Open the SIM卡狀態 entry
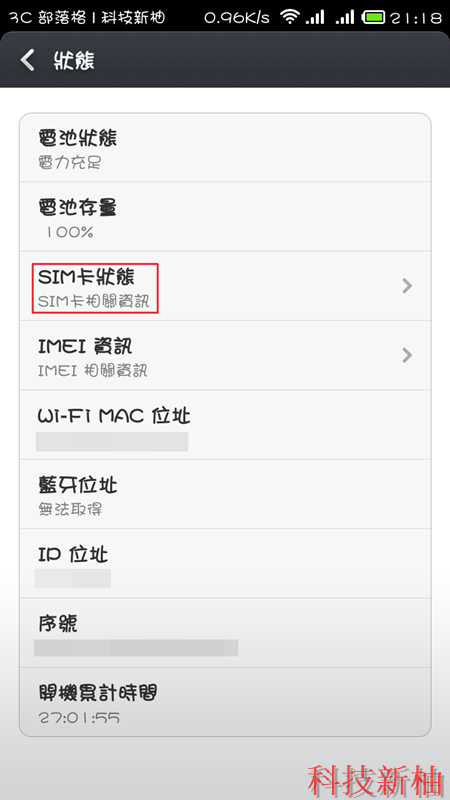Viewport: 450px width, 800px height. (x=225, y=286)
